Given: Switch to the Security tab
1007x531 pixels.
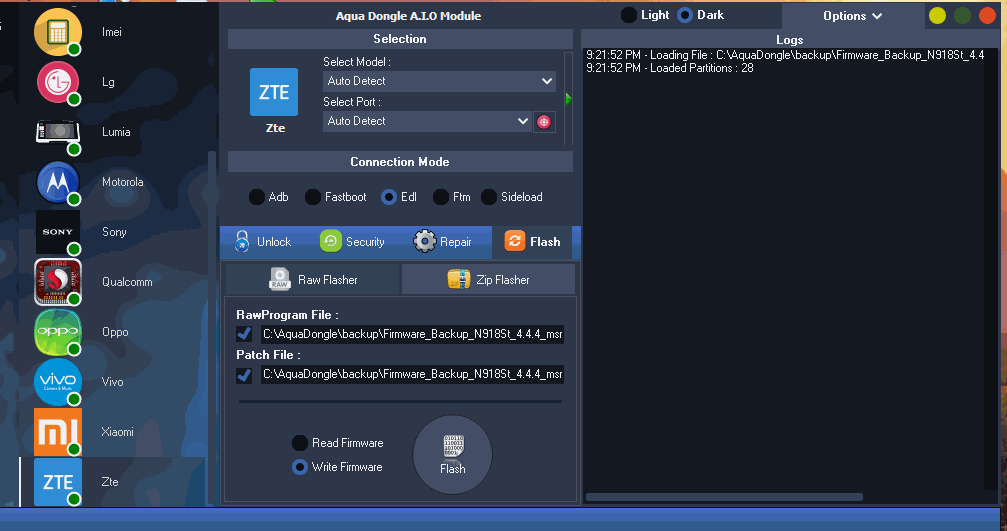Looking at the screenshot, I should [352, 241].
